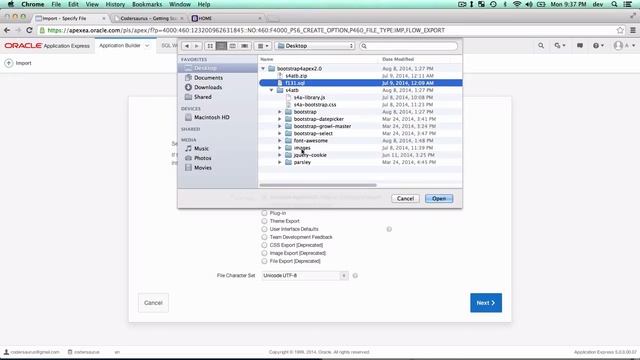Image resolution: width=640 pixels, height=360 pixels.
Task: Expand the images folder
Action: (280, 148)
